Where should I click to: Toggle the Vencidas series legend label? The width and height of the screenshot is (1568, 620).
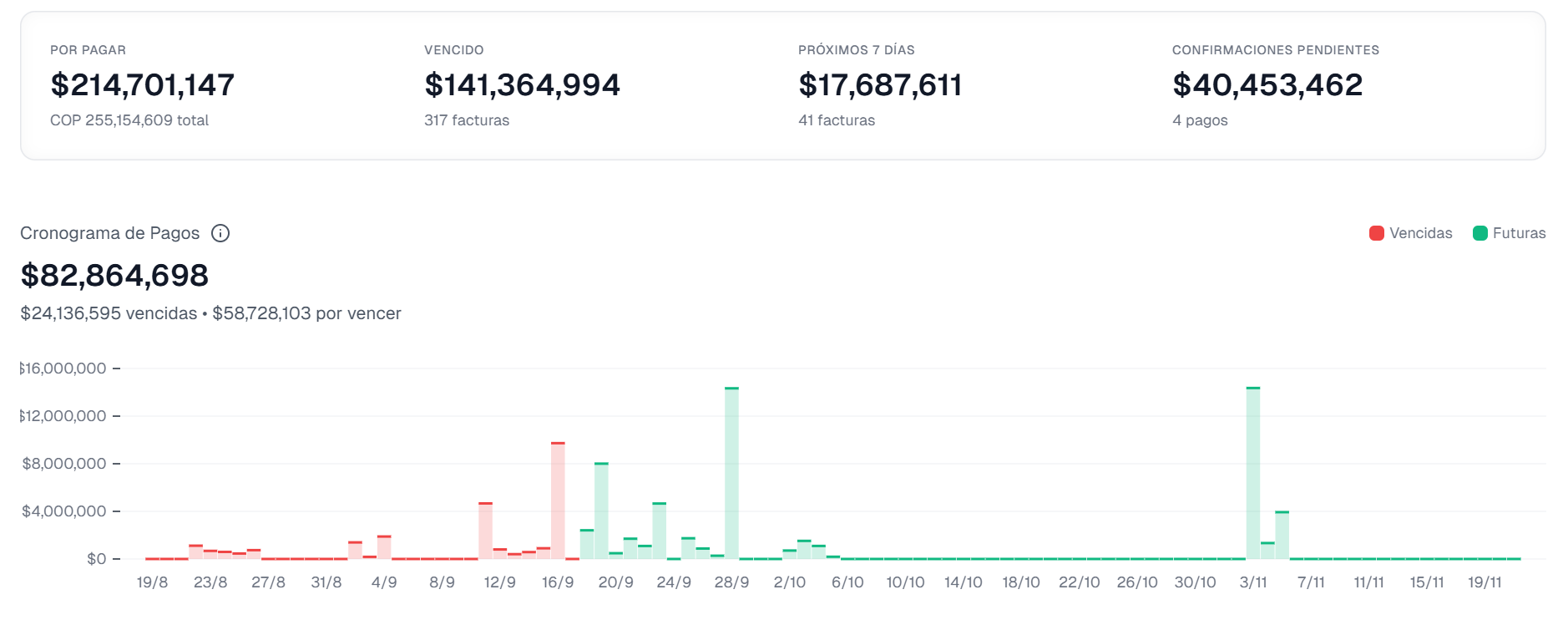click(1420, 233)
